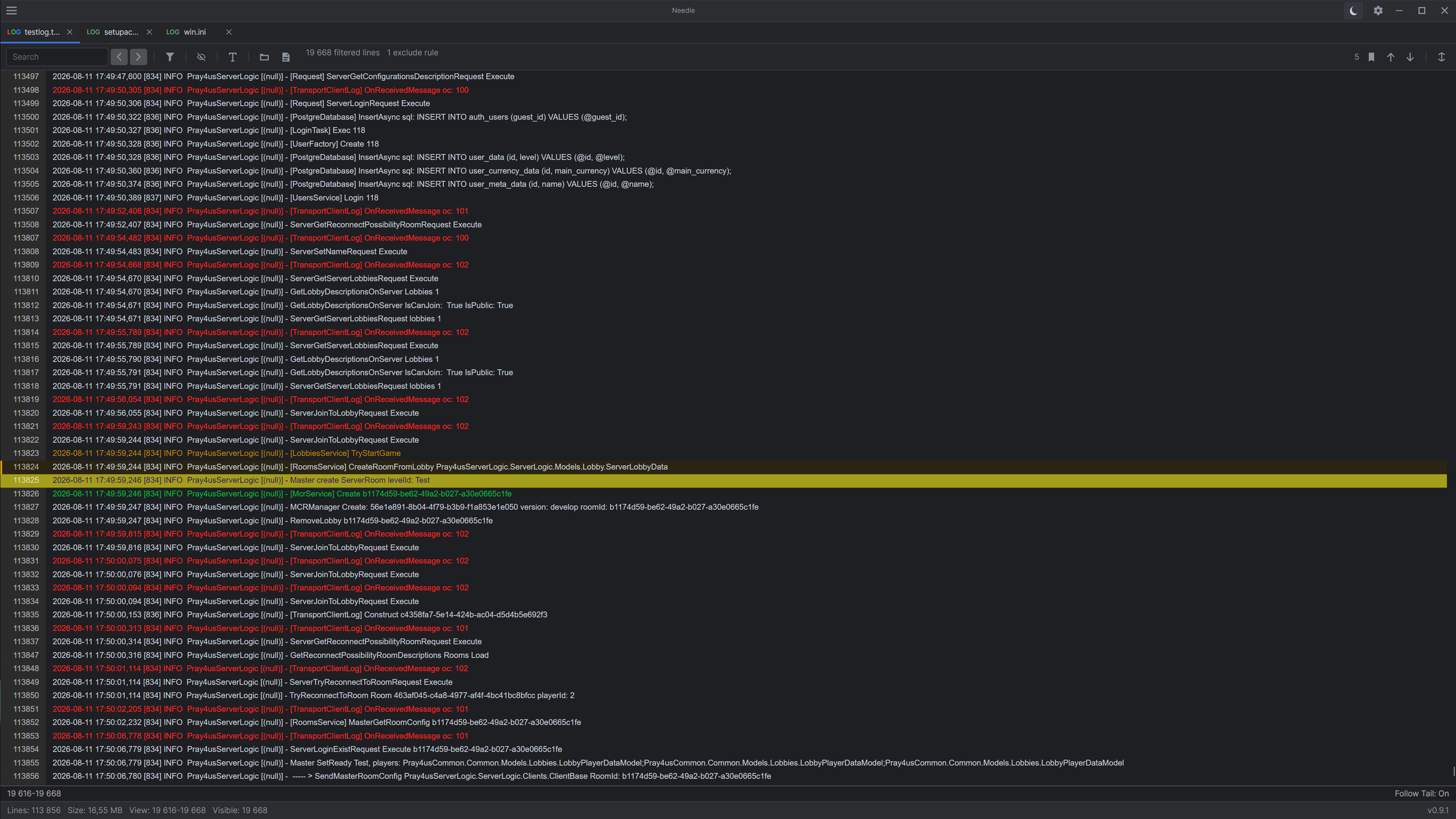Click the 'Lines: 113 856' status entry
Screen dimensions: 1456x819
click(x=34, y=811)
